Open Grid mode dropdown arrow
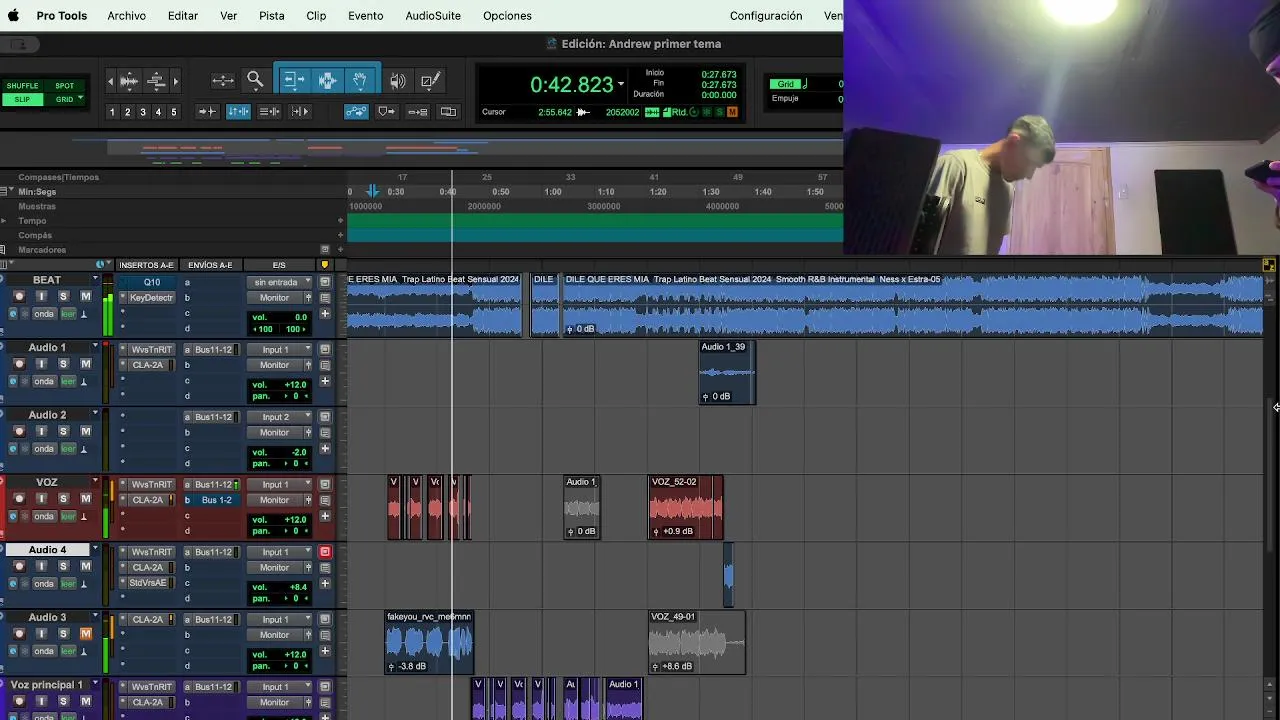 click(80, 99)
